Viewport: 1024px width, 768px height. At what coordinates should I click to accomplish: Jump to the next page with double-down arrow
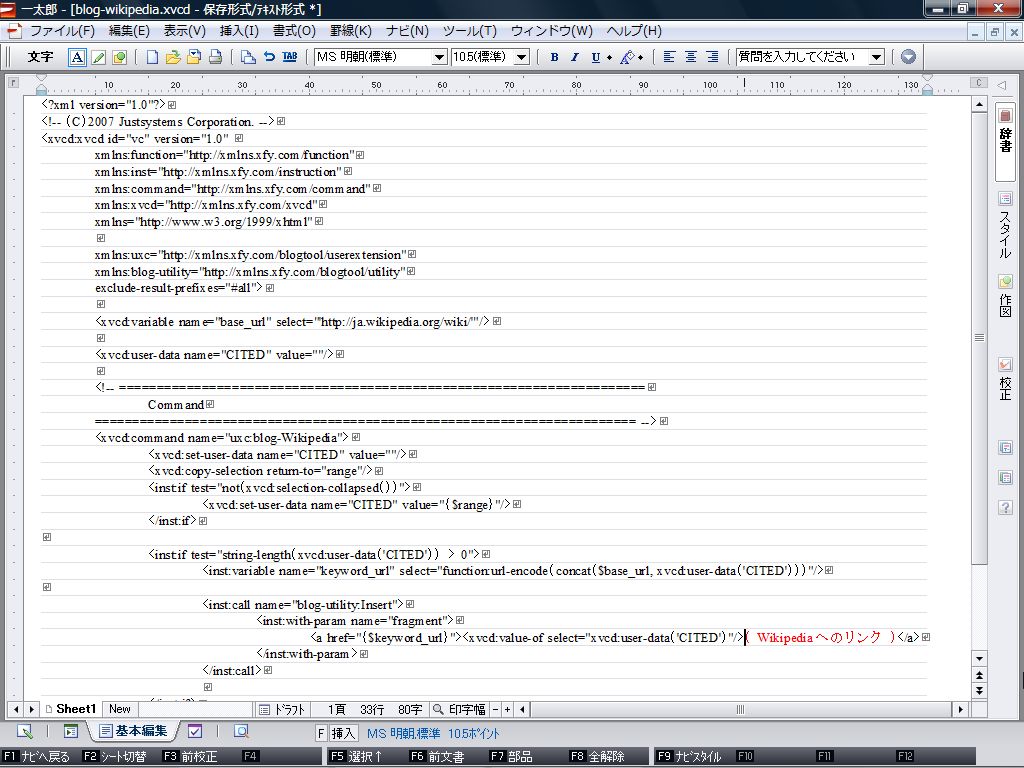pyautogui.click(x=980, y=690)
